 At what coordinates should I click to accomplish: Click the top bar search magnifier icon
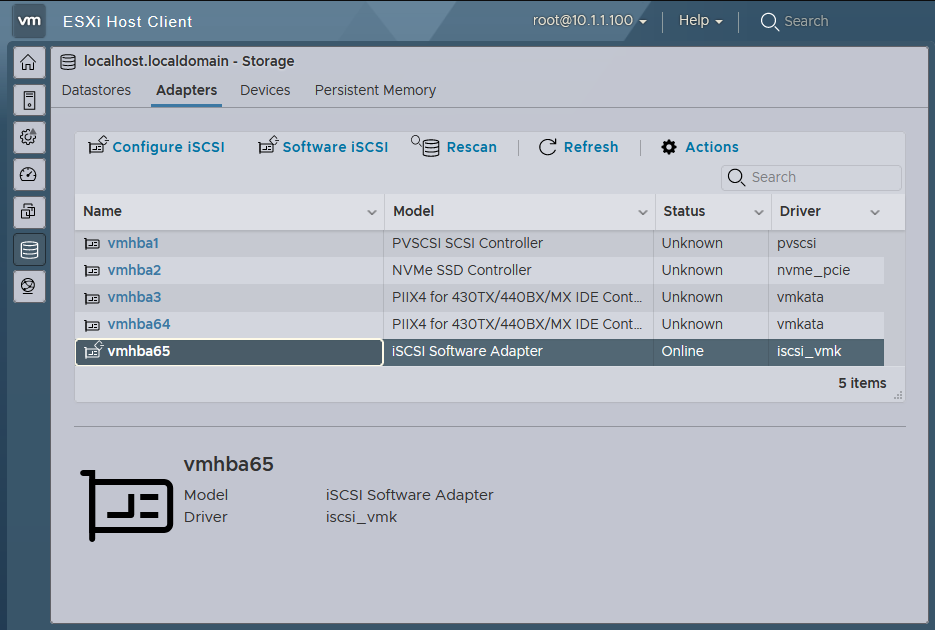[x=769, y=21]
